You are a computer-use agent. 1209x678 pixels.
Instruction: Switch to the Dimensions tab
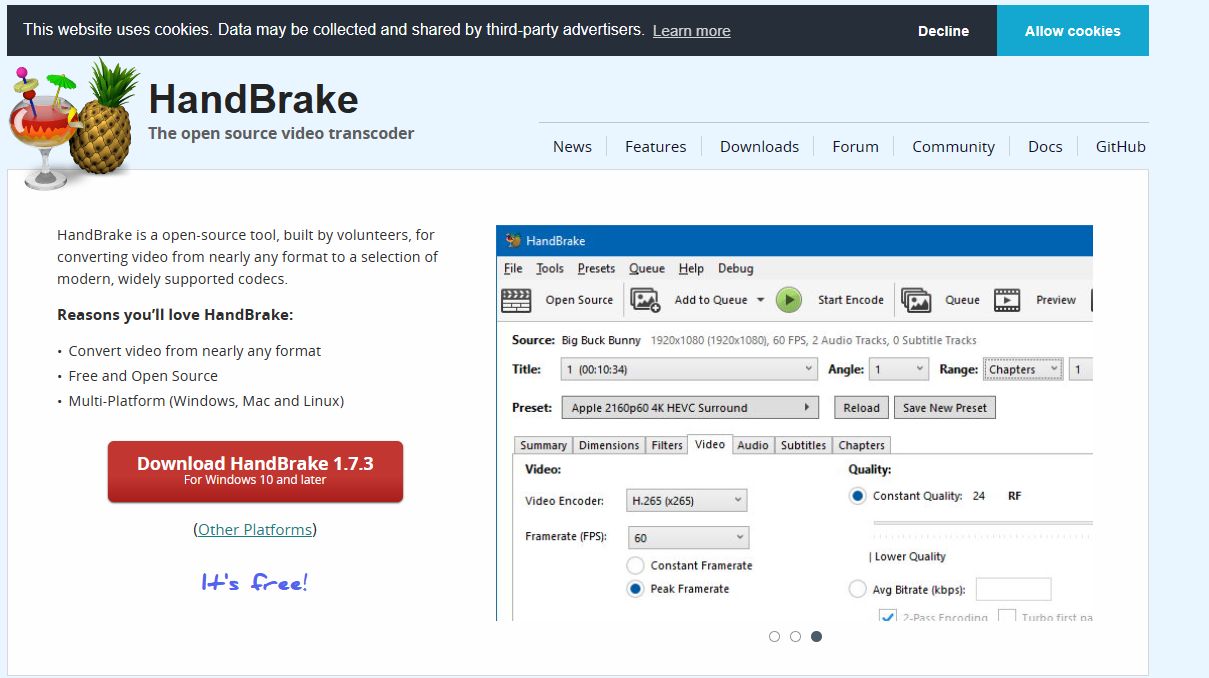coord(609,446)
